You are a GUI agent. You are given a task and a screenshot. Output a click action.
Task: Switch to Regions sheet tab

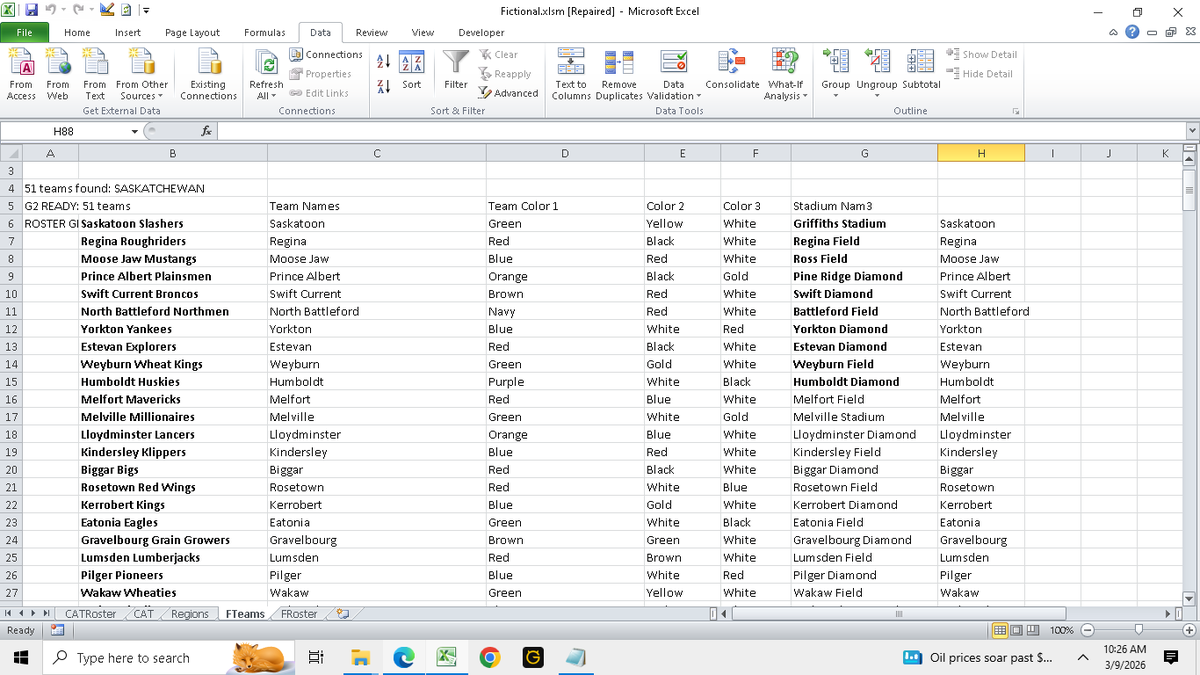(190, 614)
